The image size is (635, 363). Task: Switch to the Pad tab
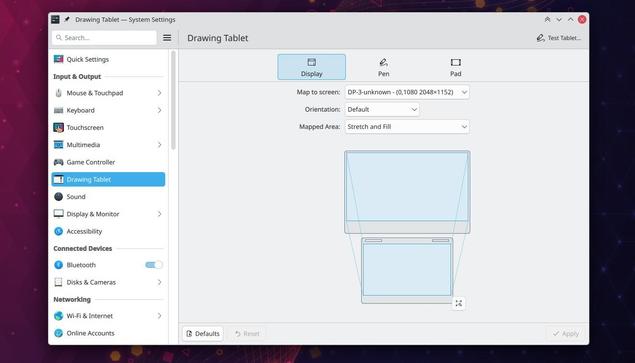tap(456, 67)
